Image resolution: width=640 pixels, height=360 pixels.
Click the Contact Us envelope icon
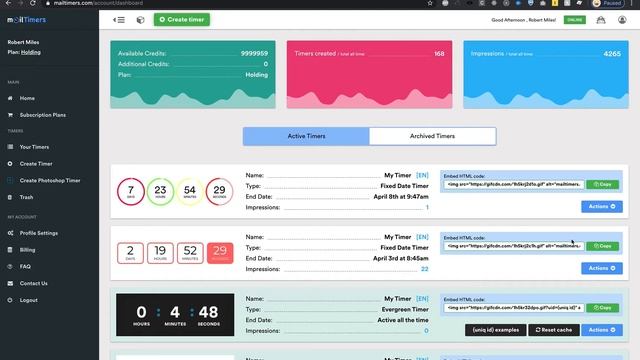point(10,283)
